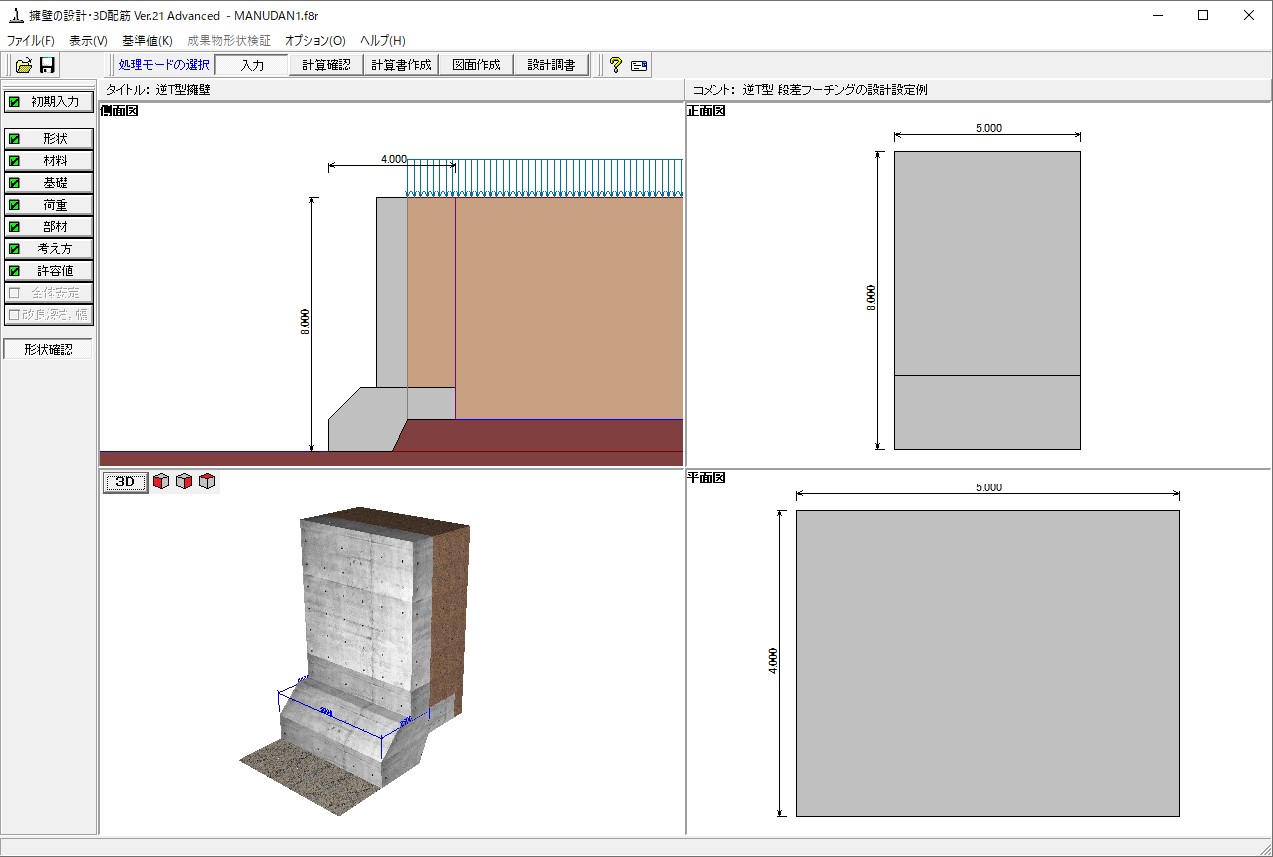Expand the 基準値(K) menu

point(147,41)
